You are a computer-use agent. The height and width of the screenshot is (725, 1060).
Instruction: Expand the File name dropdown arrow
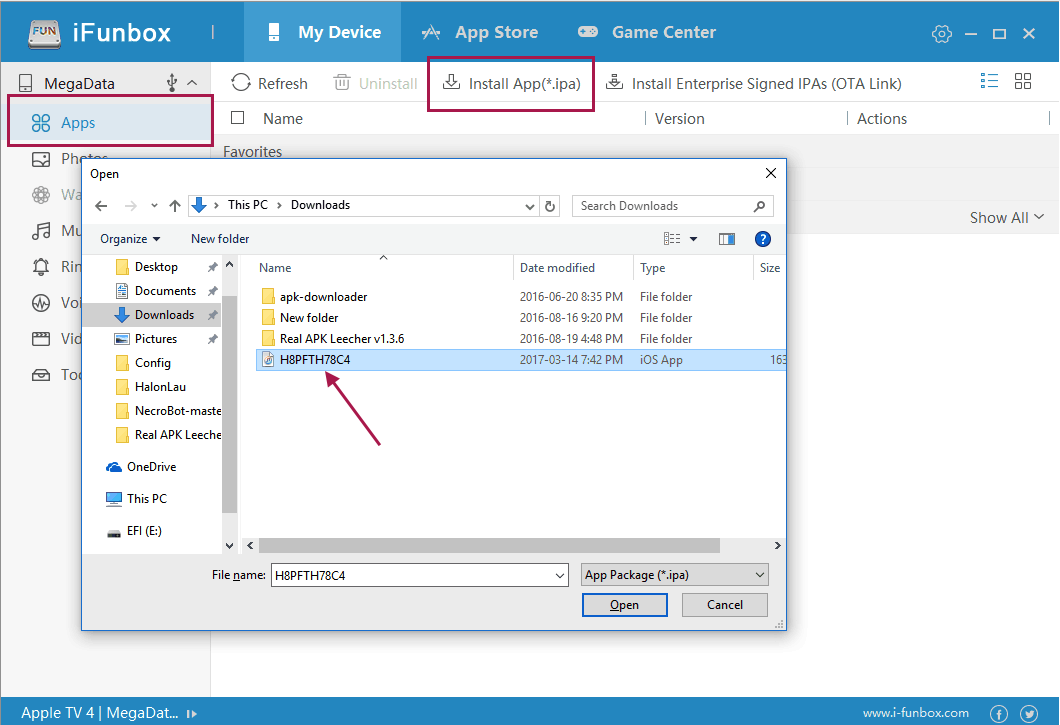point(560,576)
